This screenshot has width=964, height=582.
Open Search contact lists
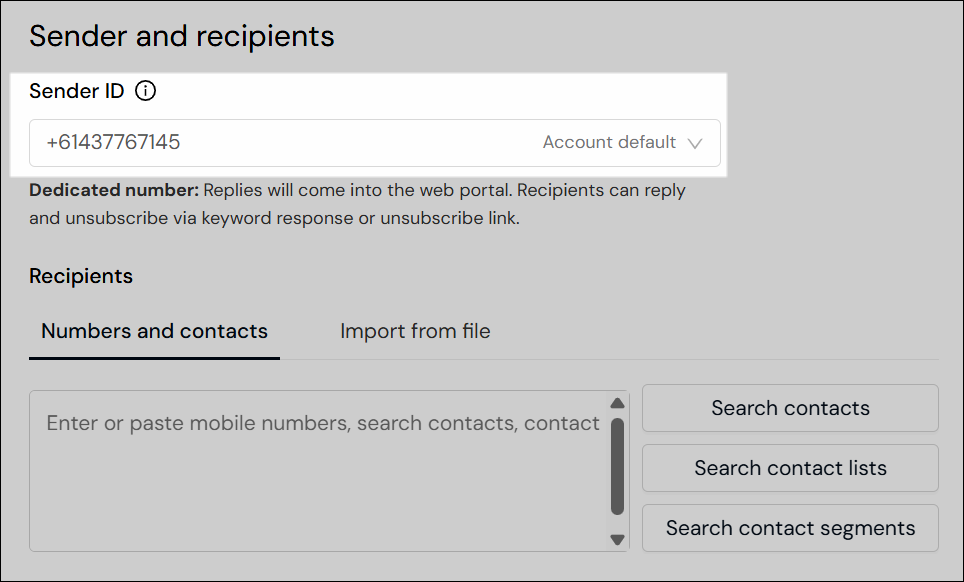coord(789,468)
